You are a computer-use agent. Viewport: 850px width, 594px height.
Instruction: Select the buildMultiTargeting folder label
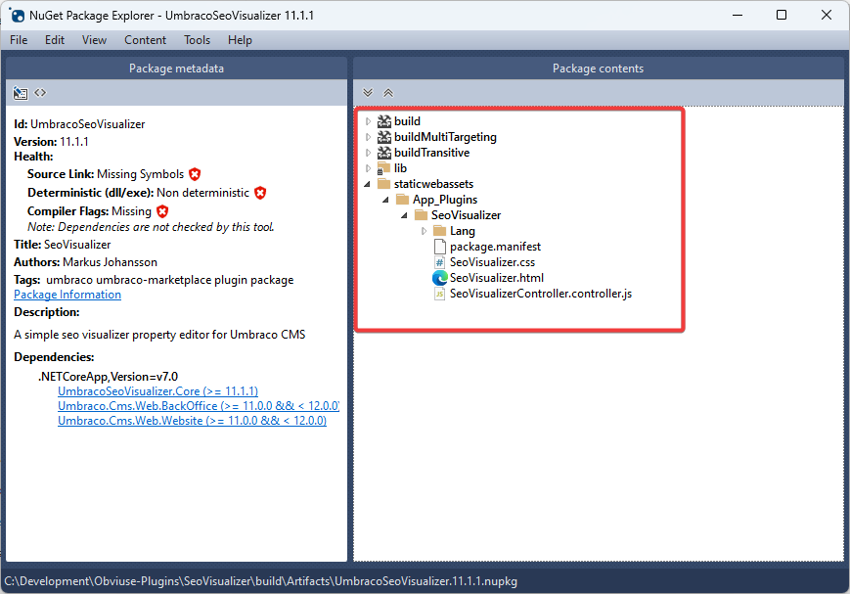click(x=445, y=137)
